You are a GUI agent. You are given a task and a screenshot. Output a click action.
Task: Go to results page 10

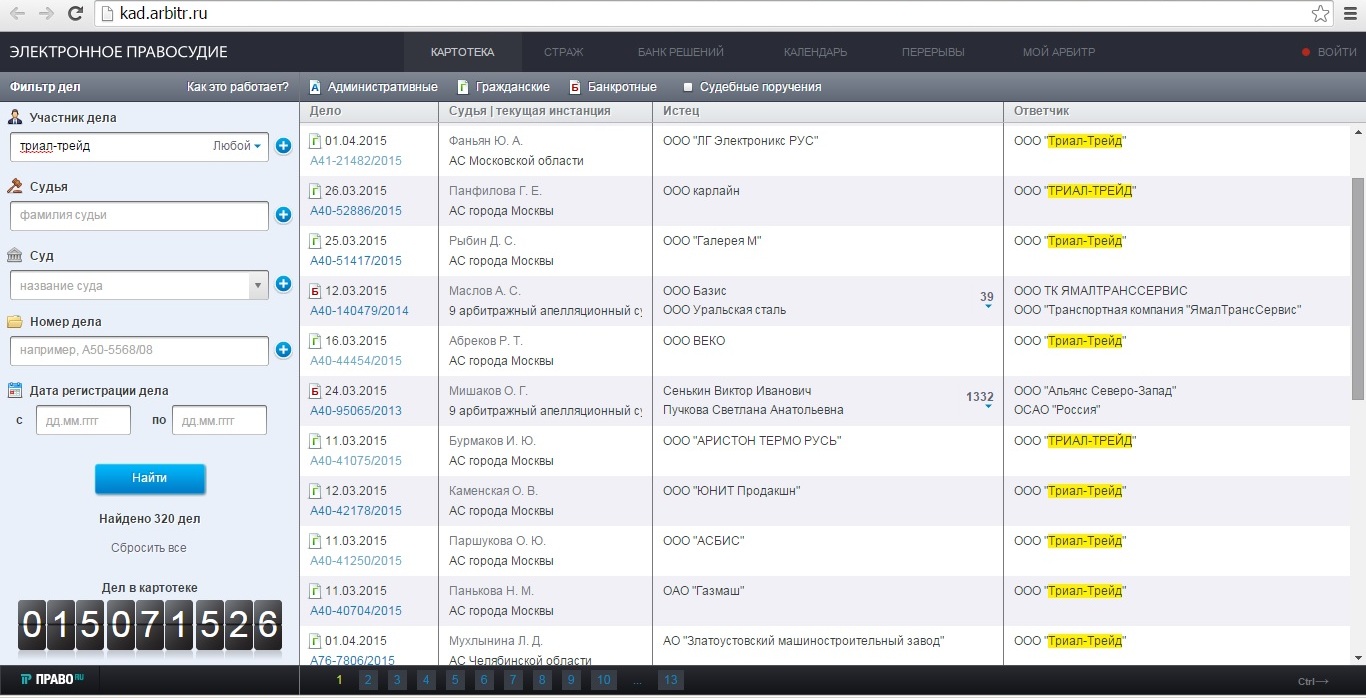click(603, 681)
